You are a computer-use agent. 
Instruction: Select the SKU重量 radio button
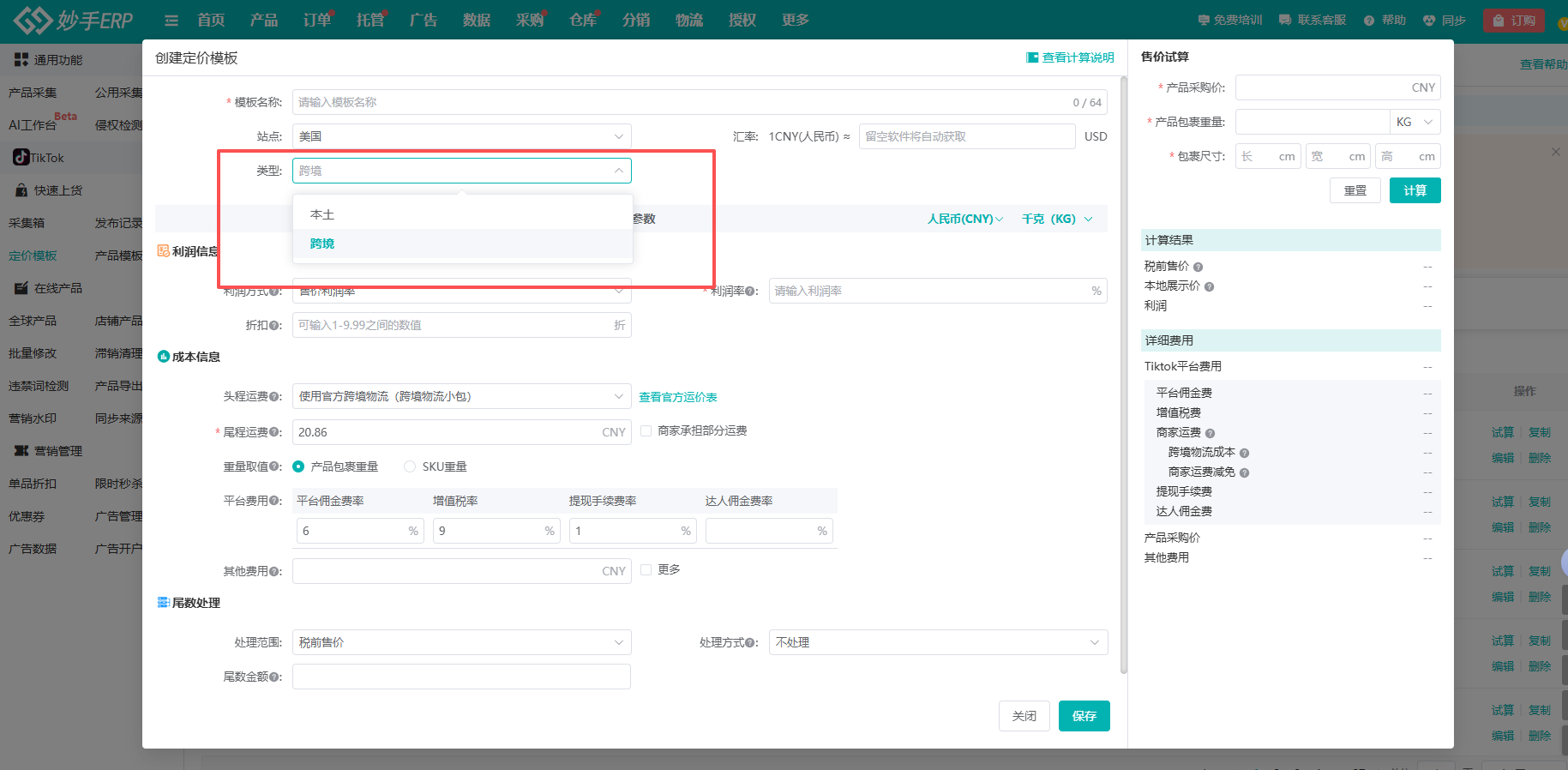click(x=410, y=466)
